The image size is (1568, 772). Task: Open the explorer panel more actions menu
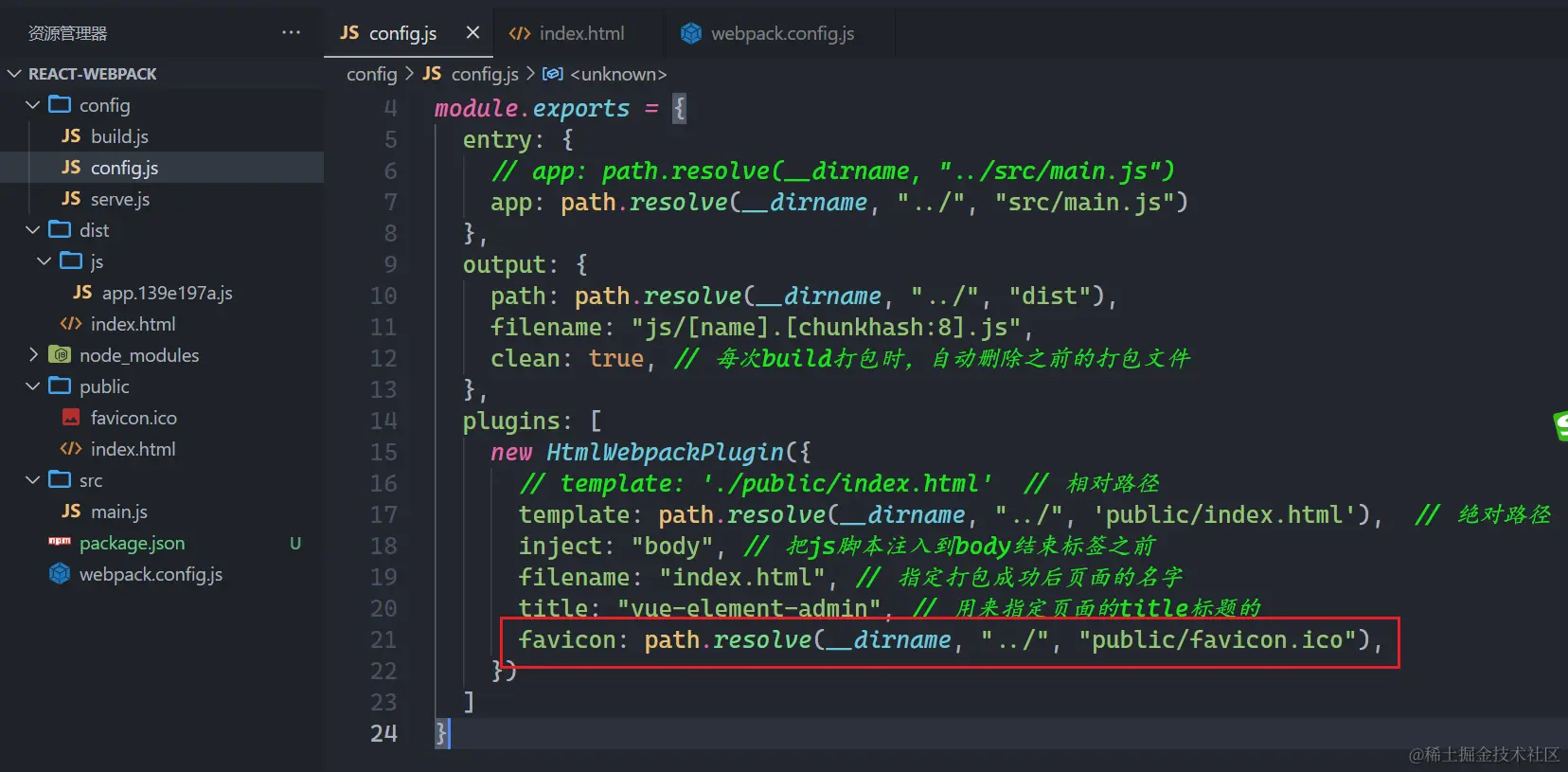click(291, 32)
